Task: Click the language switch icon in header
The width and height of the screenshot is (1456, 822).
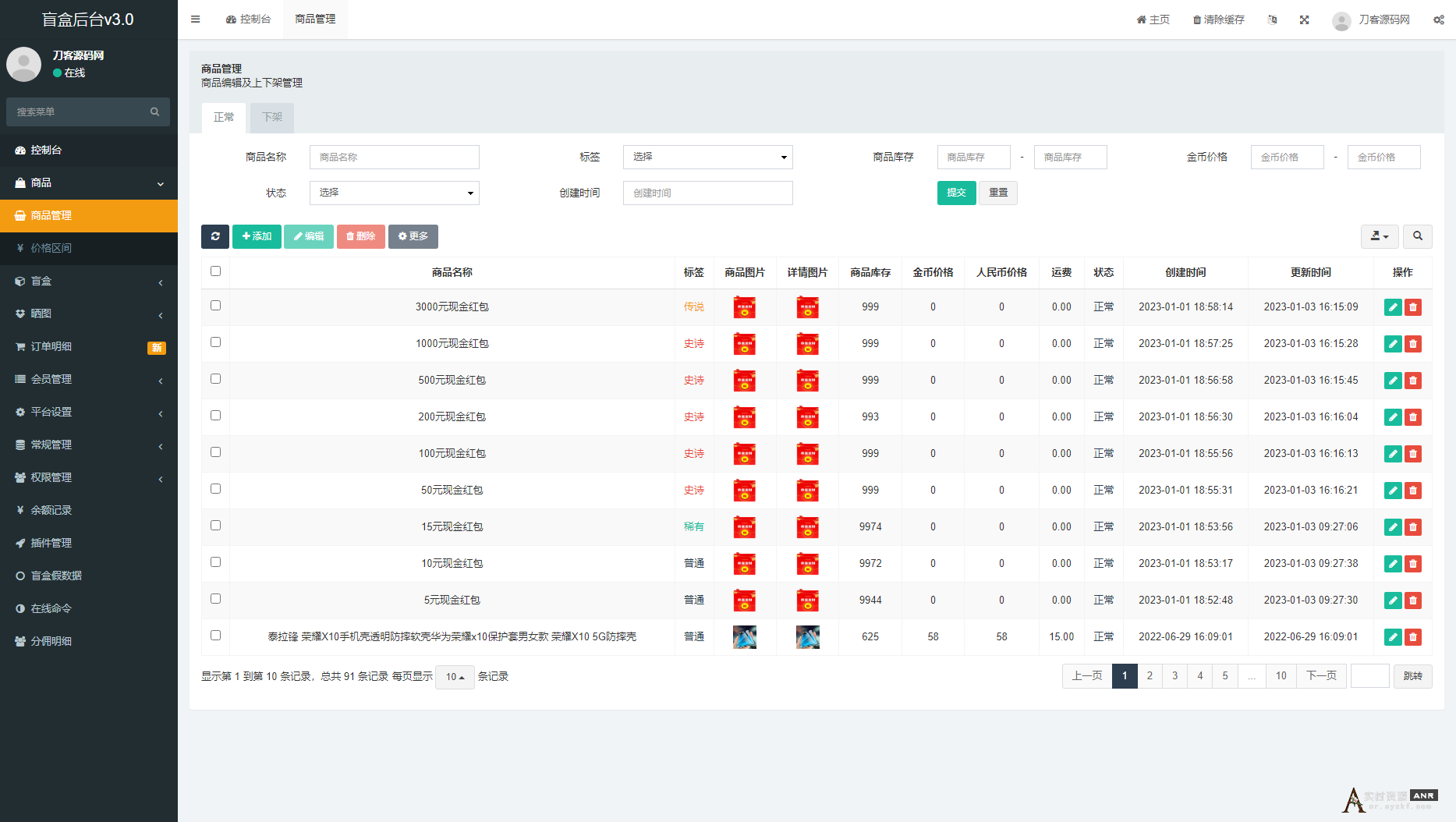Action: click(x=1273, y=19)
